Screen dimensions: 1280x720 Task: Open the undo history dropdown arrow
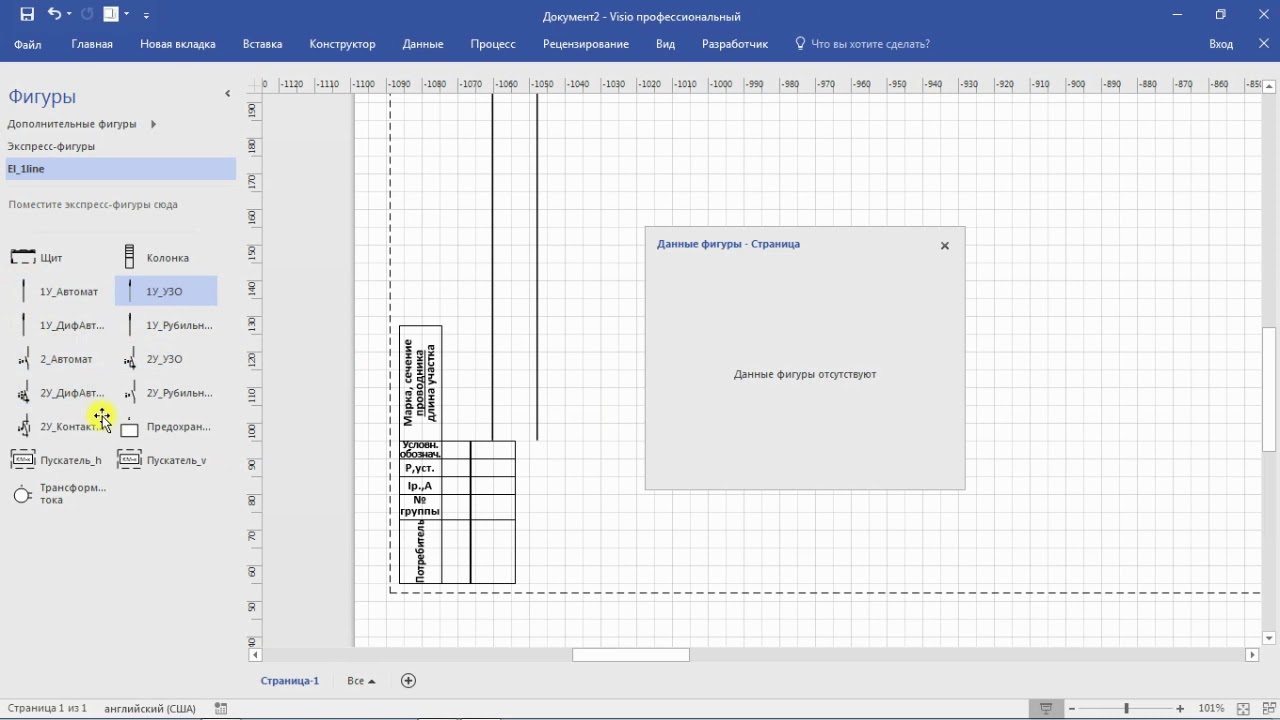tap(69, 15)
